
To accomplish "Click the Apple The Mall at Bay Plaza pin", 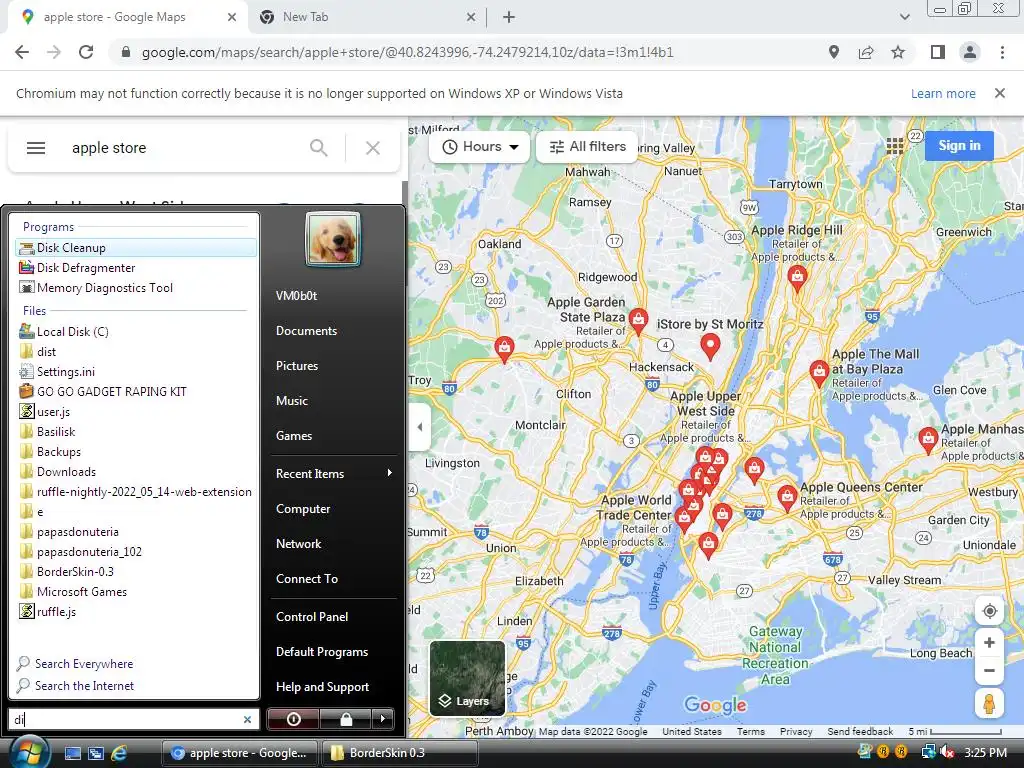I will [819, 374].
